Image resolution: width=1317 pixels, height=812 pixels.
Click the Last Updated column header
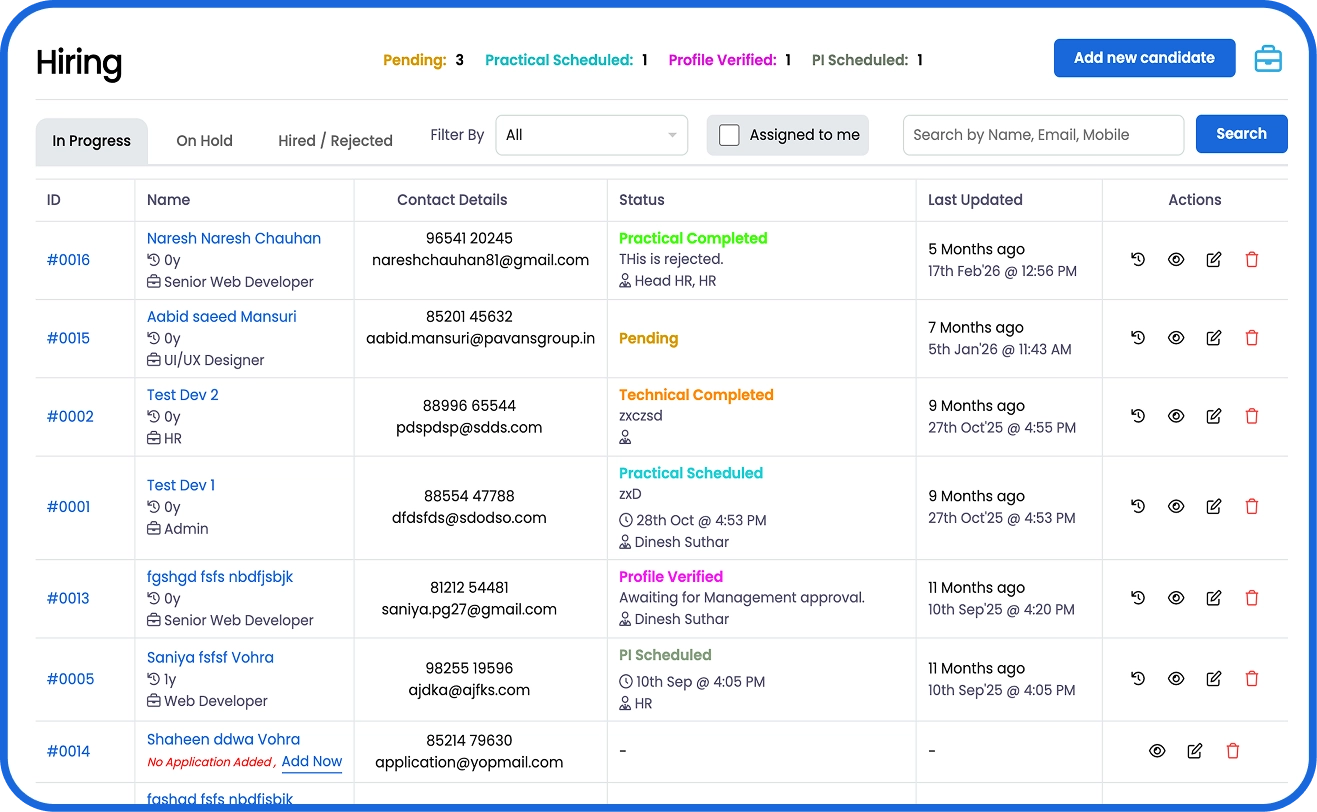coord(975,200)
